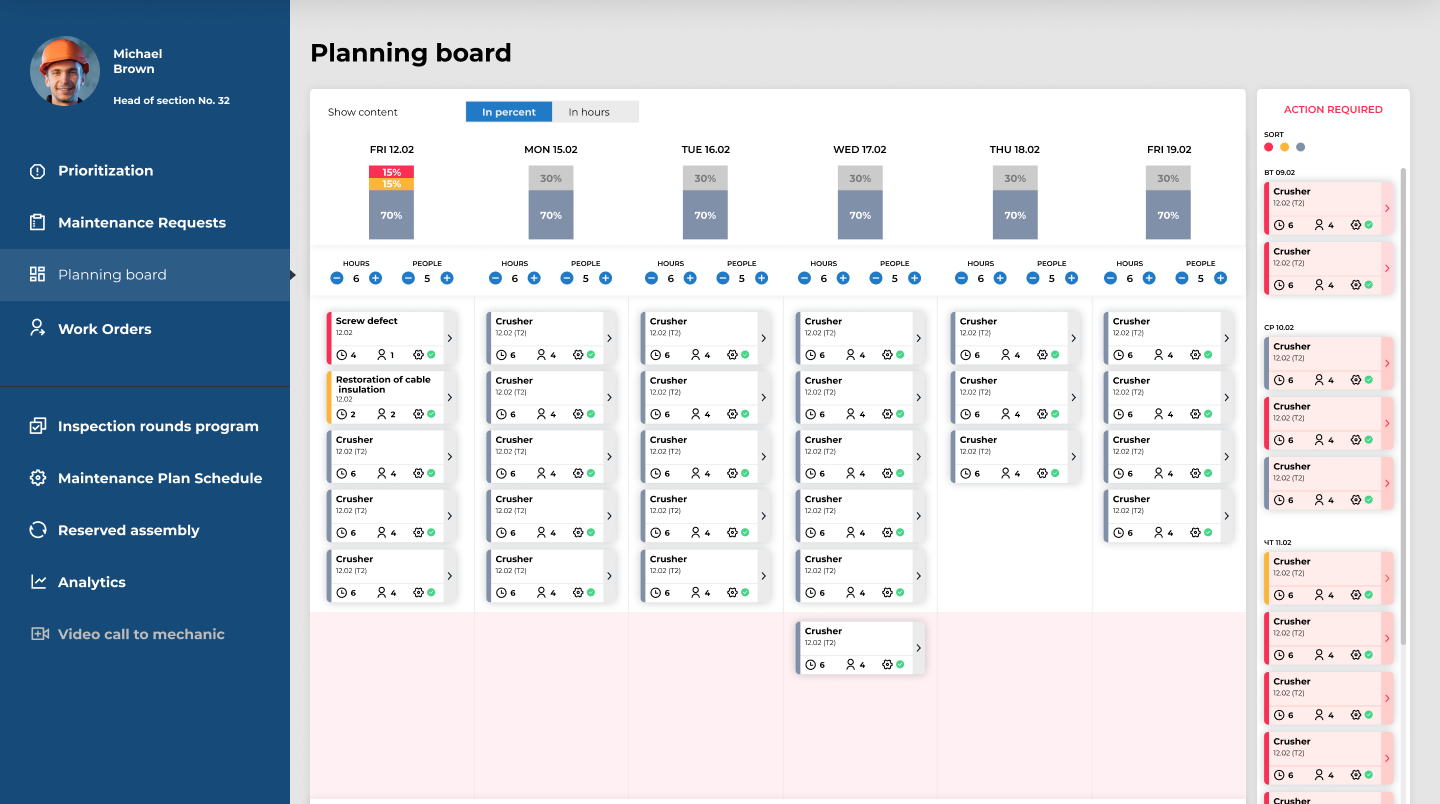Click the Reserved assembly refresh icon
Screen dimensions: 1440x804
(38, 530)
